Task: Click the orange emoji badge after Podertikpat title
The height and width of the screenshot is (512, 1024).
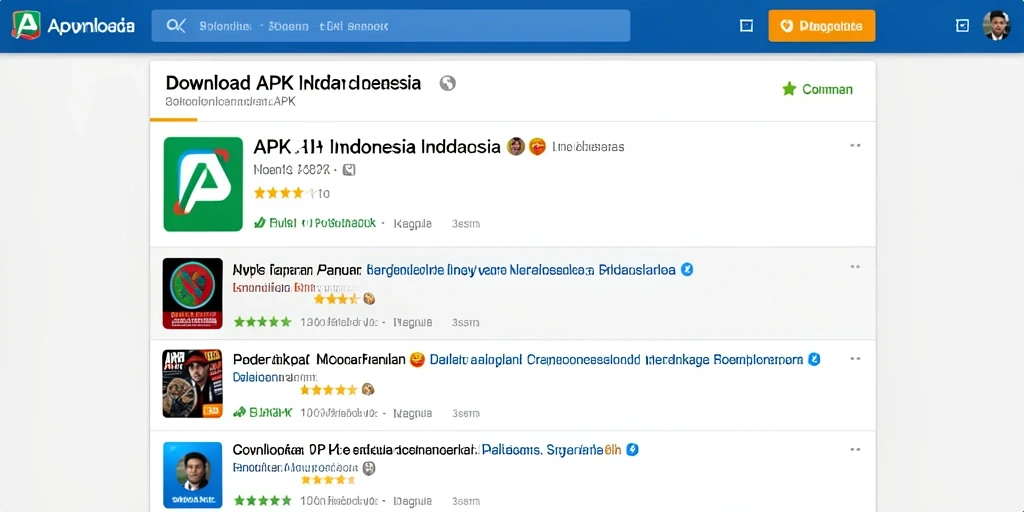Action: 417,360
